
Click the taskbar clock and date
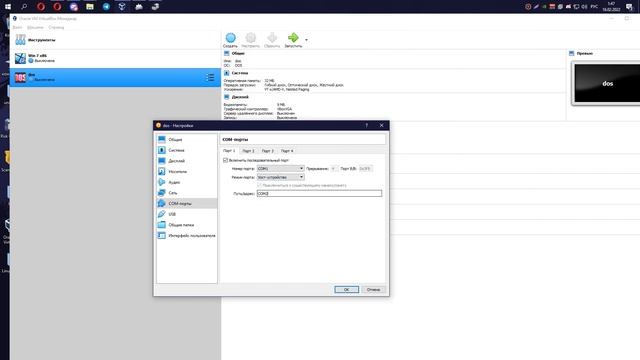pos(611,7)
